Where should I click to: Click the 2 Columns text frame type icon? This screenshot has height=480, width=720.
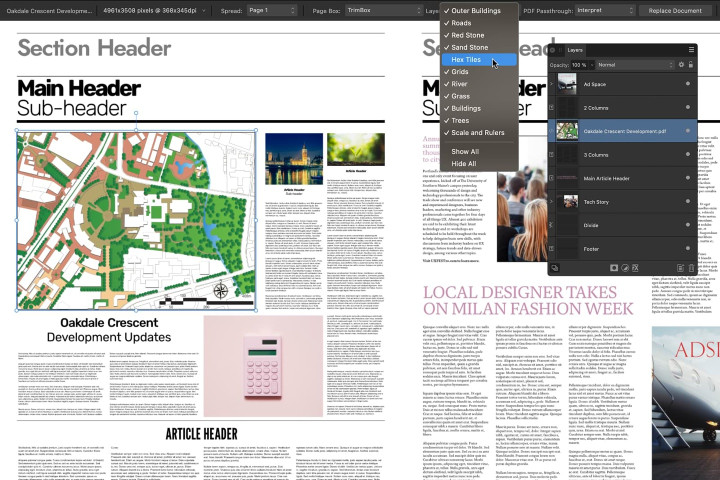pos(551,107)
